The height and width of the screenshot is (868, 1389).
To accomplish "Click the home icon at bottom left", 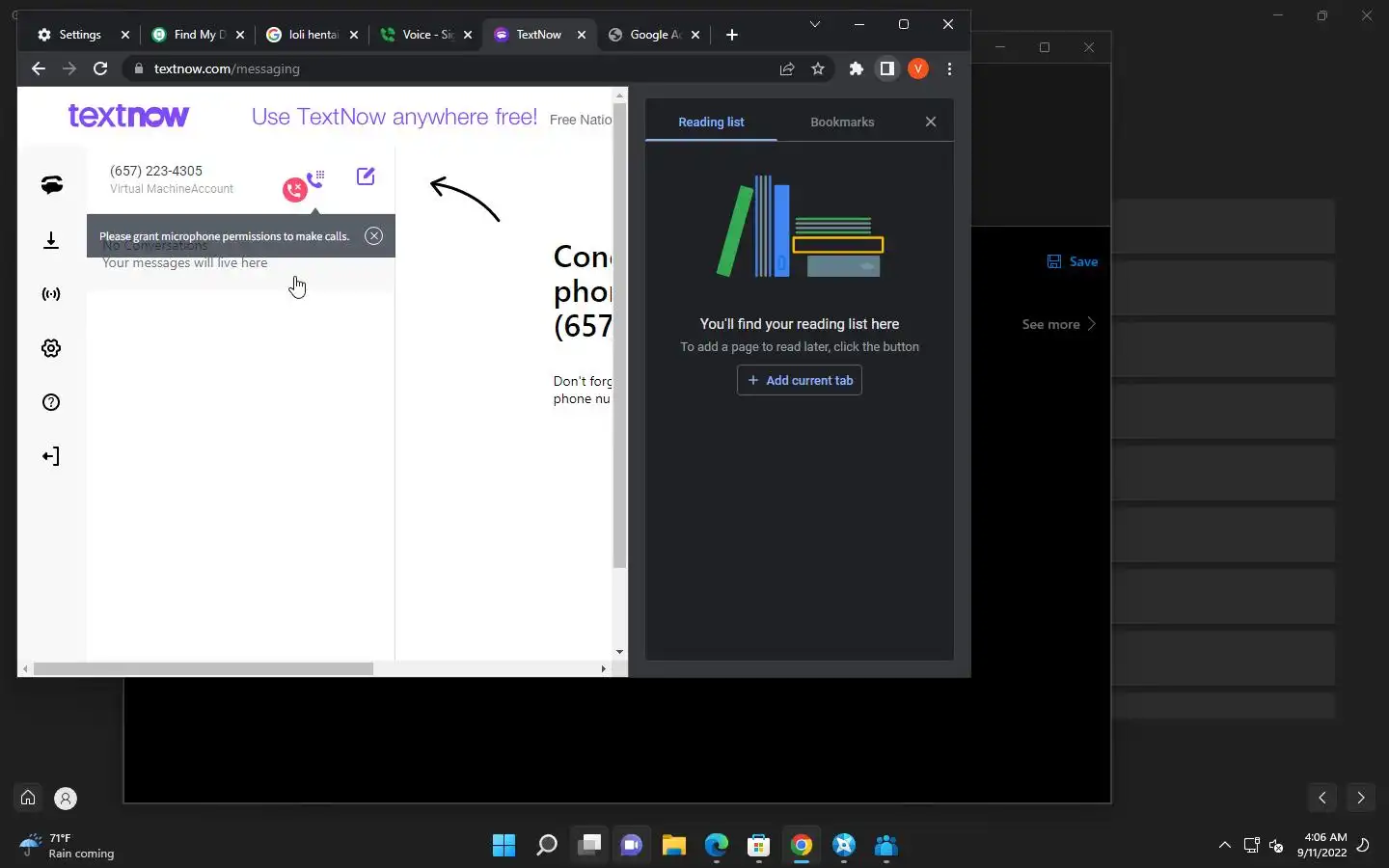I will click(28, 798).
